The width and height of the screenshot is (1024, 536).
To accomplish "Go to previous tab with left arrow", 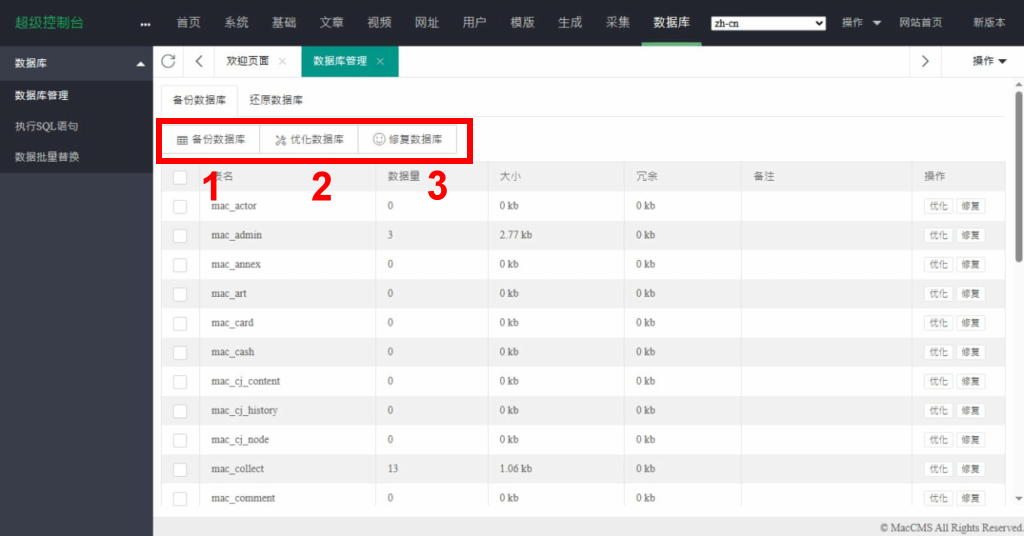I will click(x=199, y=61).
